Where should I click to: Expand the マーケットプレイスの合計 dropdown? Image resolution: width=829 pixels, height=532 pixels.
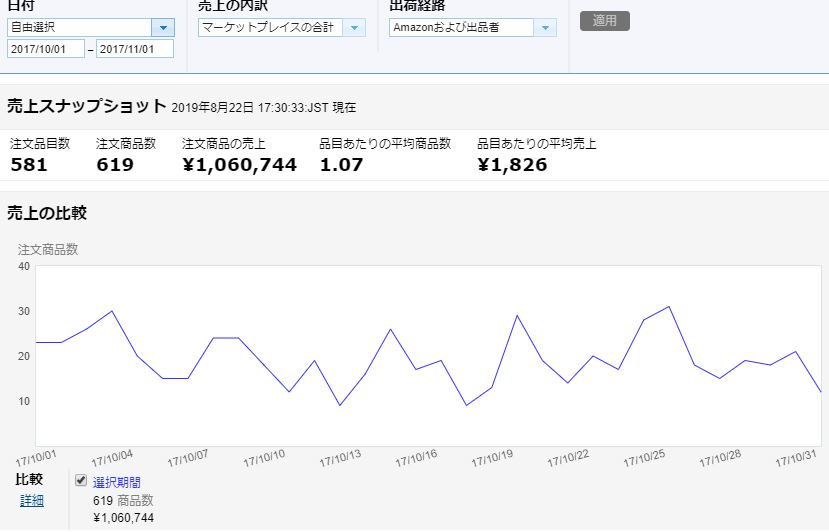pos(281,28)
